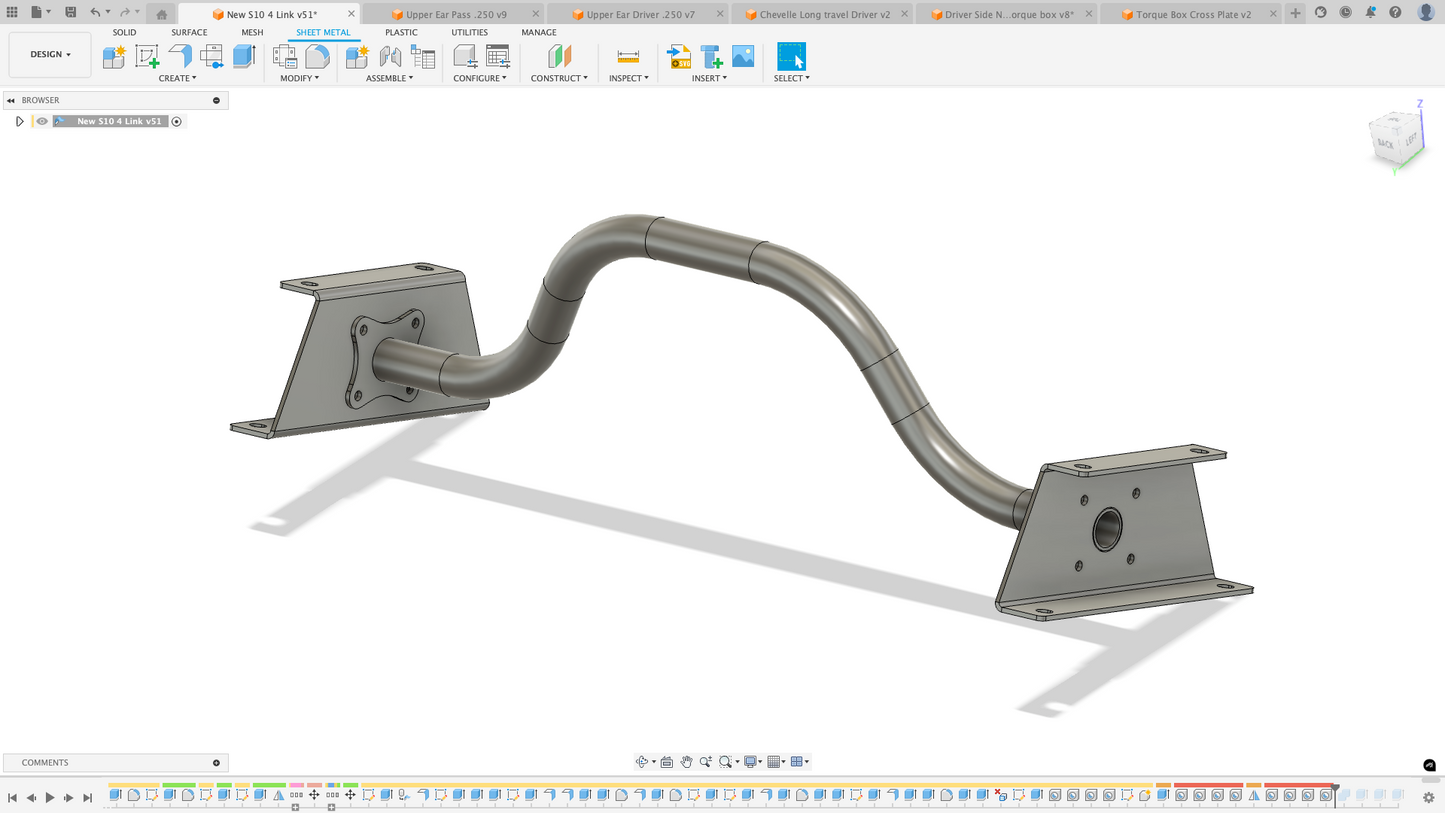Click the Create Flange tool icon

point(180,56)
